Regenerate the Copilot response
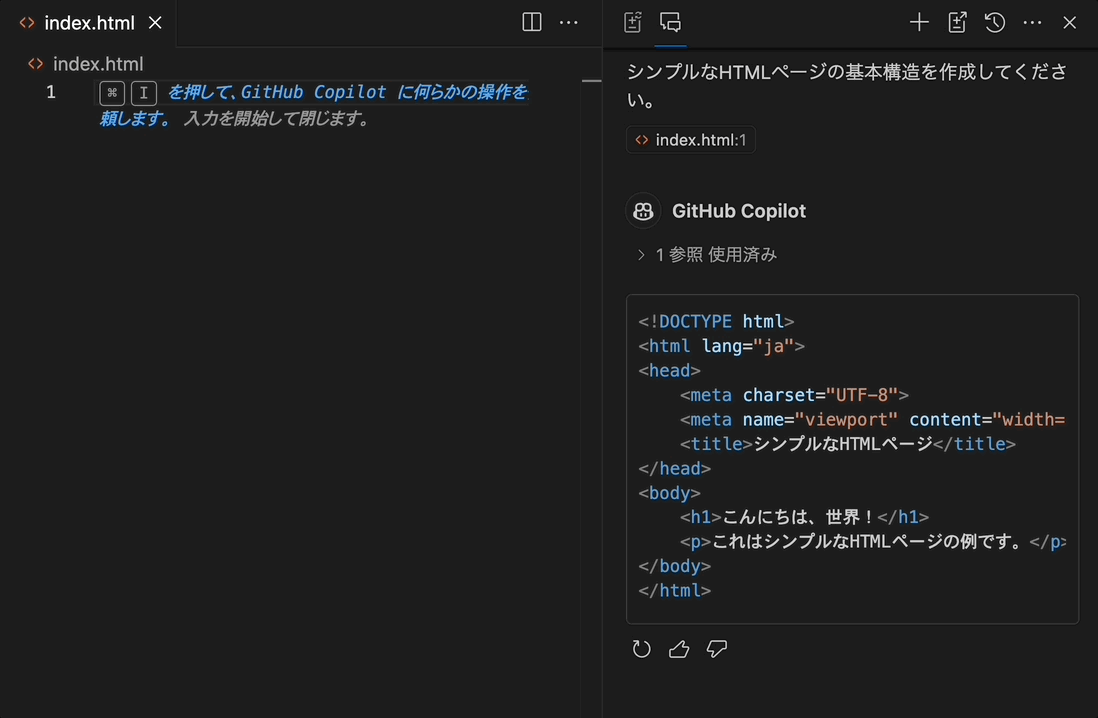This screenshot has height=718, width=1098. [x=641, y=649]
